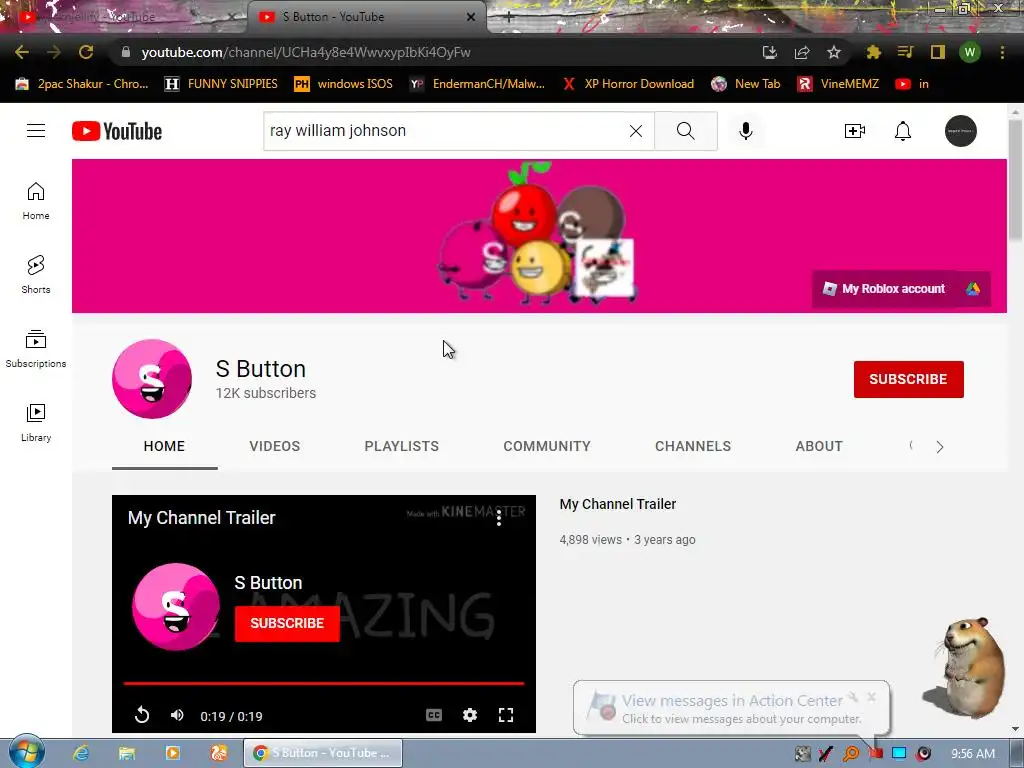Open Windows Explorer folder on taskbar

click(x=127, y=753)
